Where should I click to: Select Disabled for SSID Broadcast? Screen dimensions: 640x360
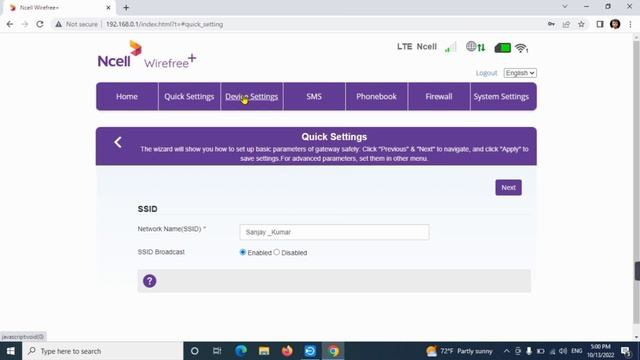277,252
